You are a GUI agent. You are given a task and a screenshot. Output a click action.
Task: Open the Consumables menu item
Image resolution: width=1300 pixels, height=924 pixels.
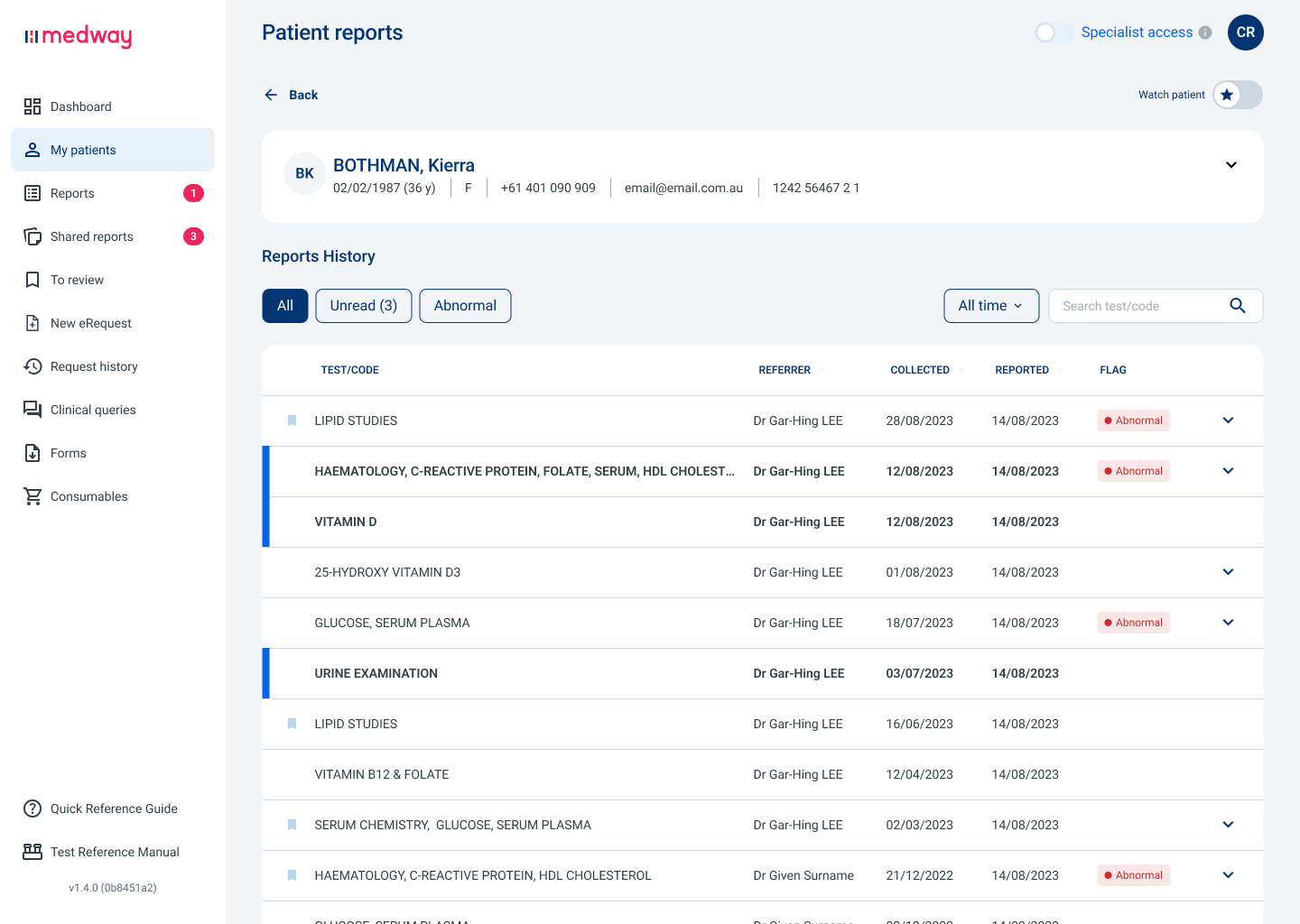tap(113, 496)
